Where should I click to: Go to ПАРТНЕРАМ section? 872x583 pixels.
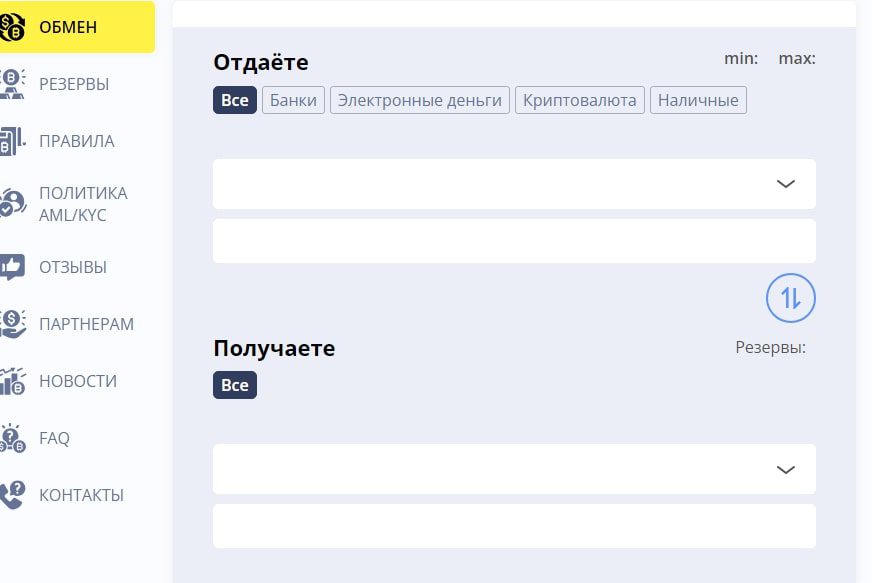tap(86, 324)
